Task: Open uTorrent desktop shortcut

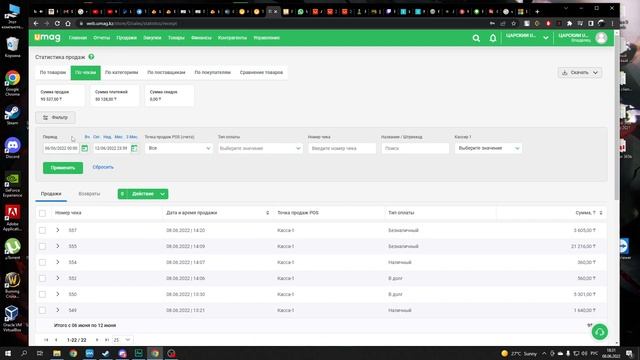Action: click(x=12, y=249)
